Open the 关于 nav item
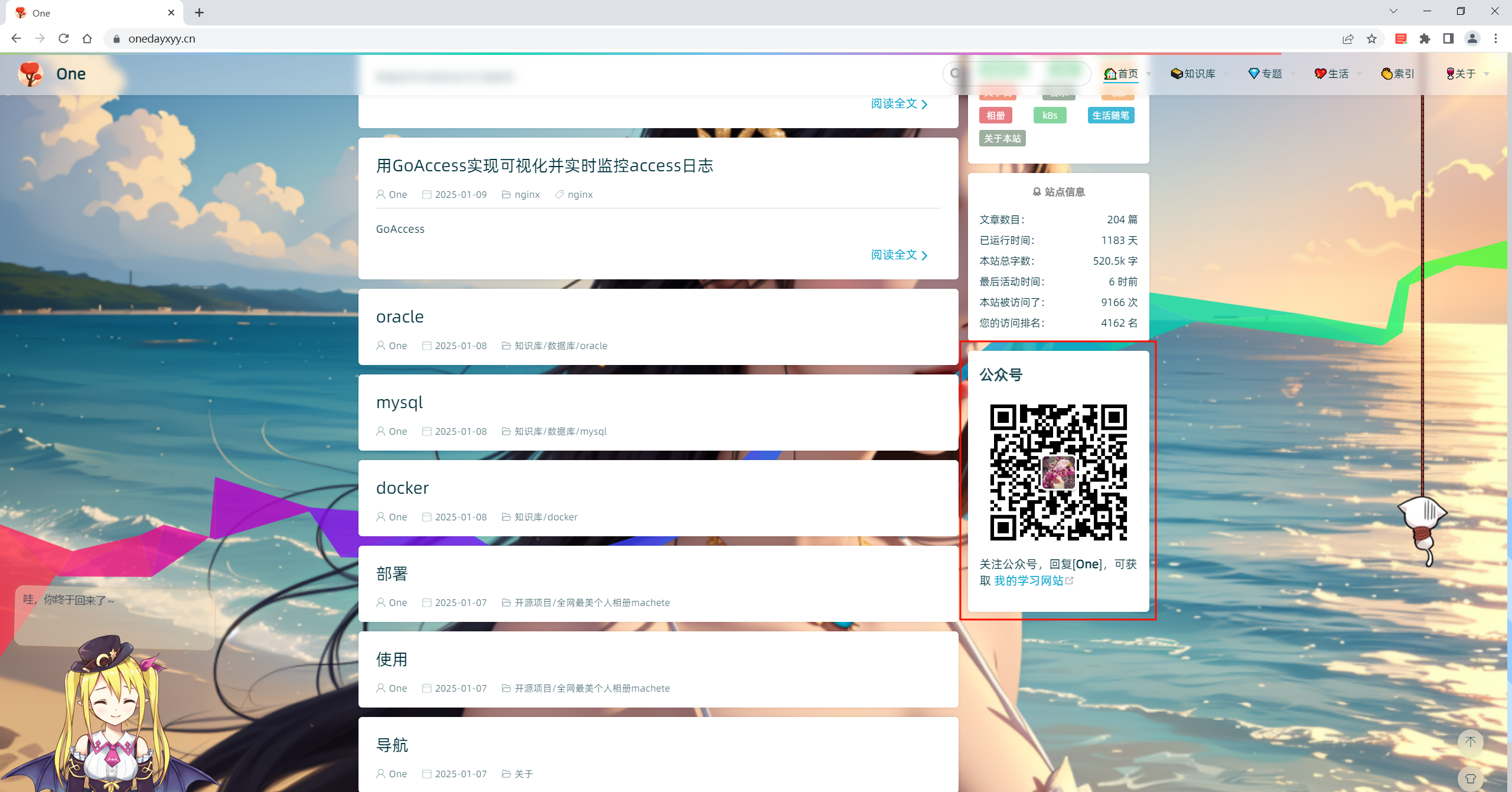This screenshot has height=792, width=1512. 1461,74
